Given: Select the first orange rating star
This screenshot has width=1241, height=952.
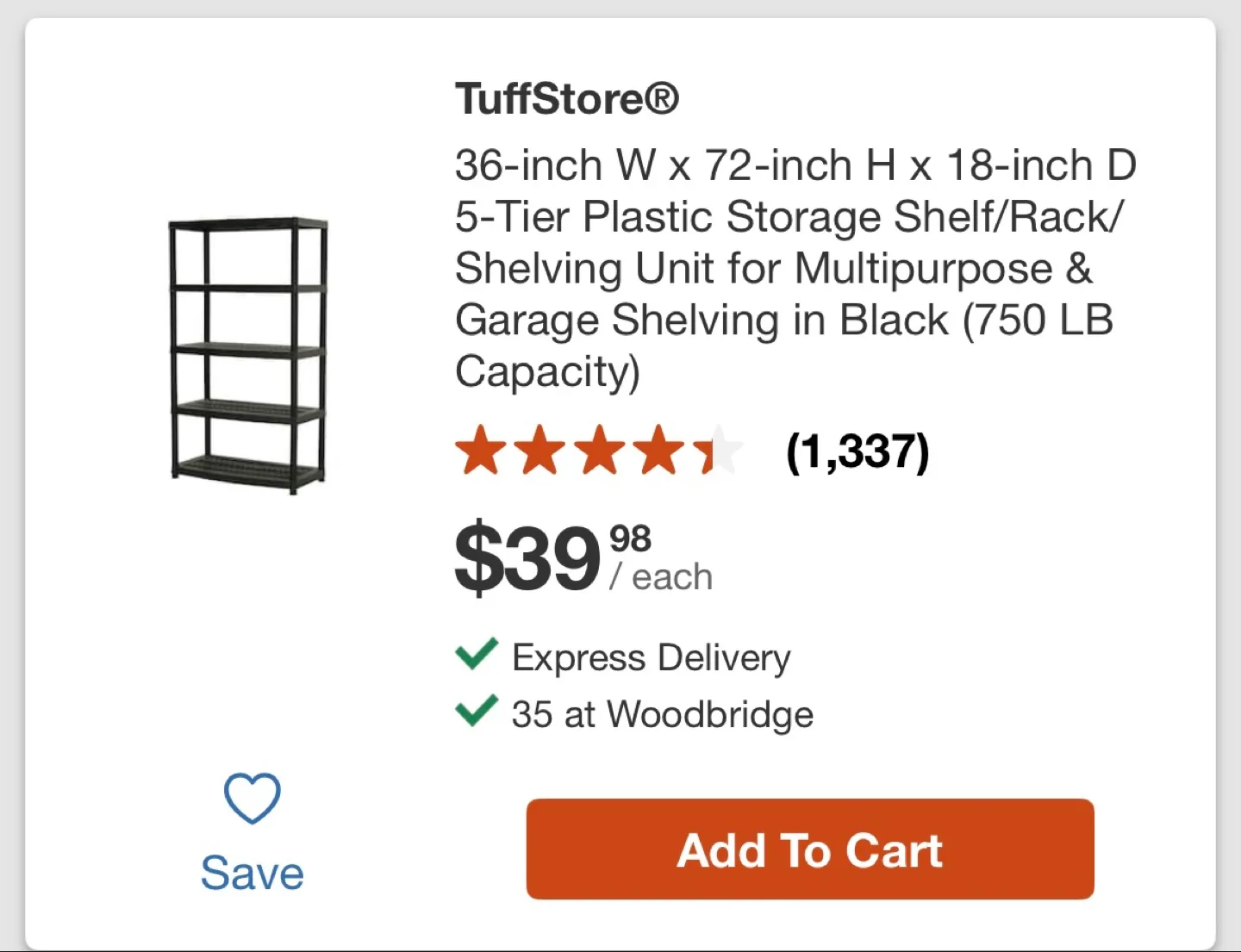Looking at the screenshot, I should click(x=479, y=449).
